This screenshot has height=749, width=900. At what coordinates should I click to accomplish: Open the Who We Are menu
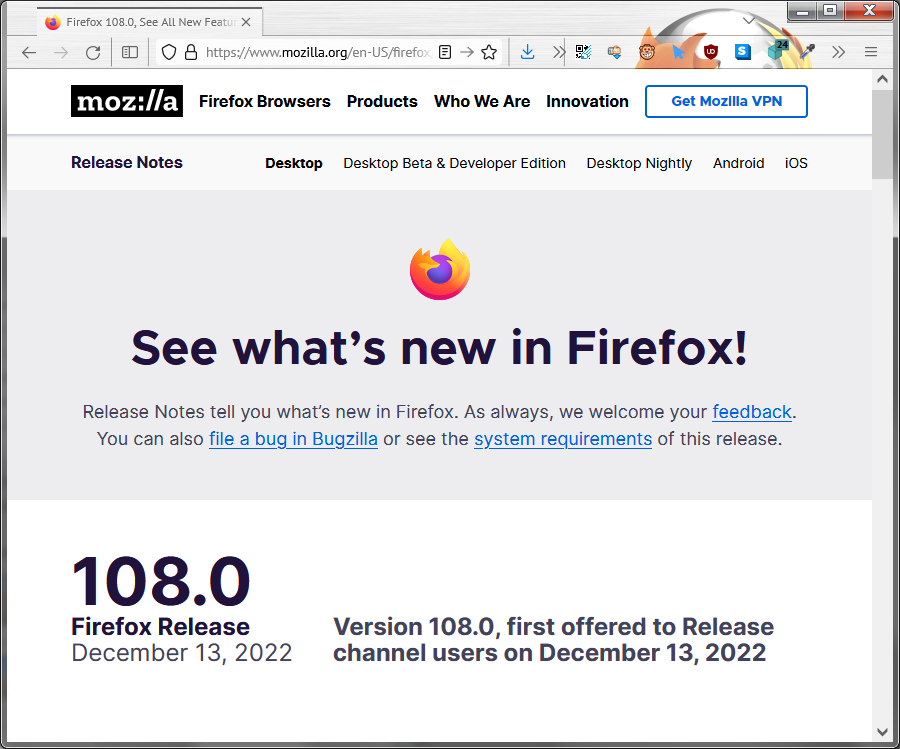[x=482, y=102]
